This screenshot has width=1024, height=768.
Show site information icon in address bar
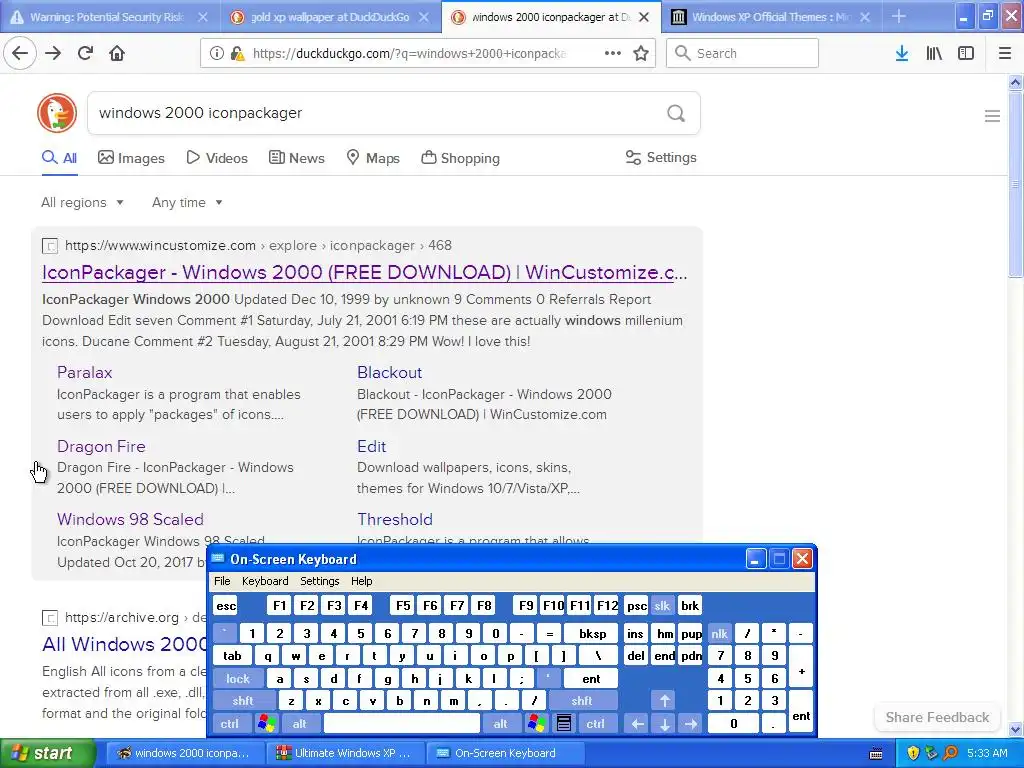tap(216, 54)
